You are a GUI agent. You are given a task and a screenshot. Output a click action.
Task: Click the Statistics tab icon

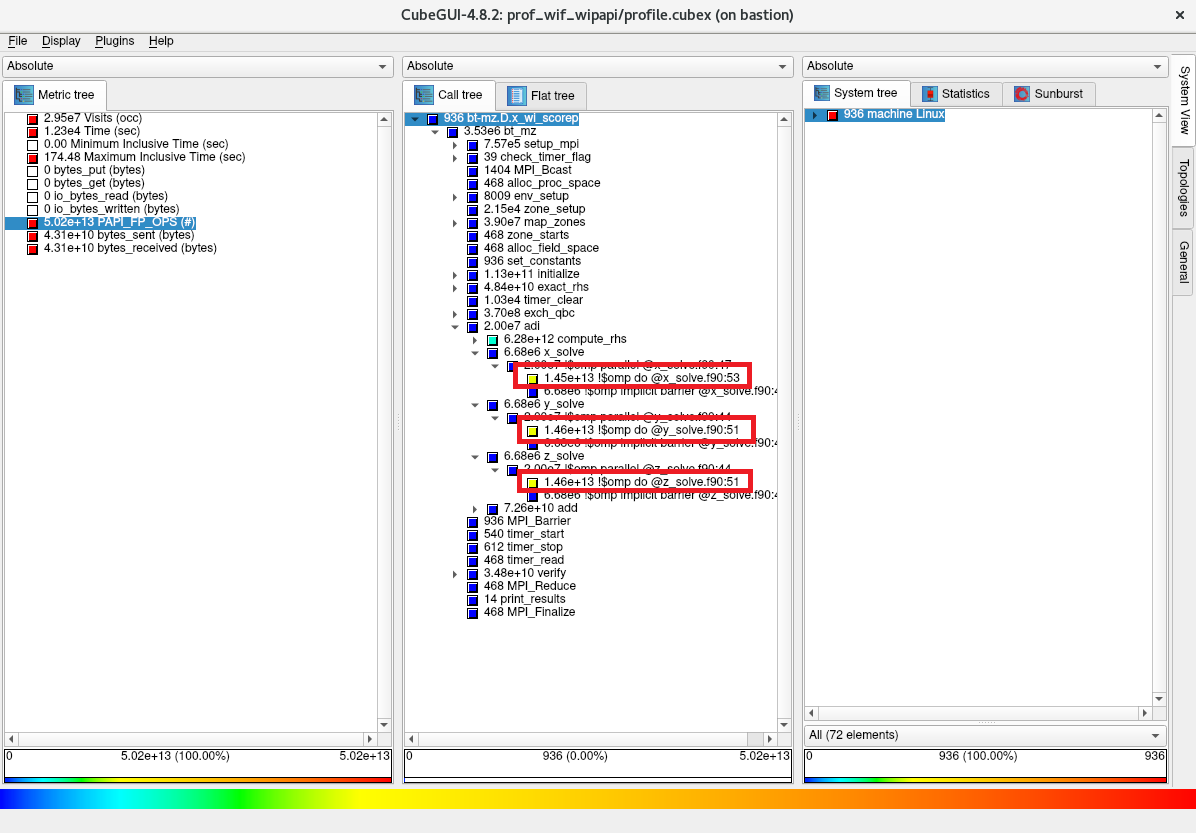click(x=930, y=94)
